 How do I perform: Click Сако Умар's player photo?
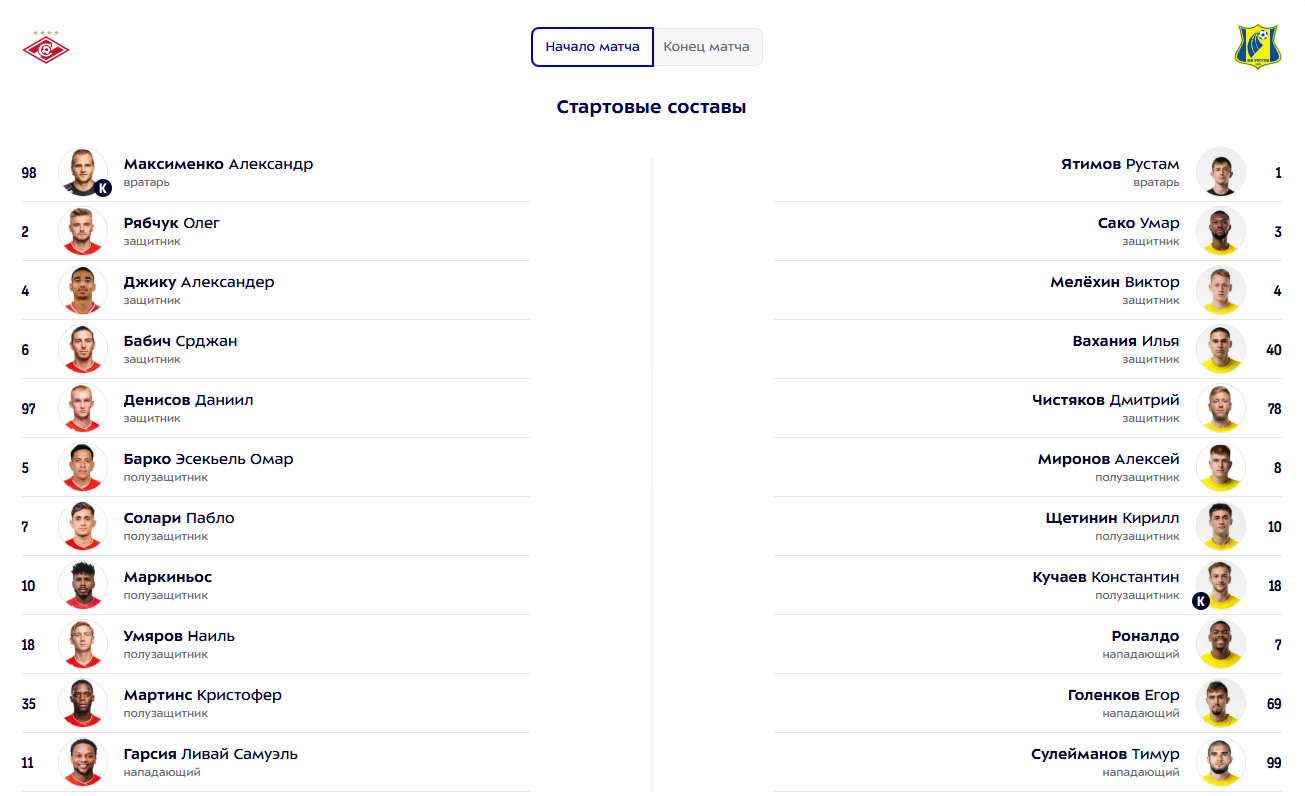(x=1221, y=231)
